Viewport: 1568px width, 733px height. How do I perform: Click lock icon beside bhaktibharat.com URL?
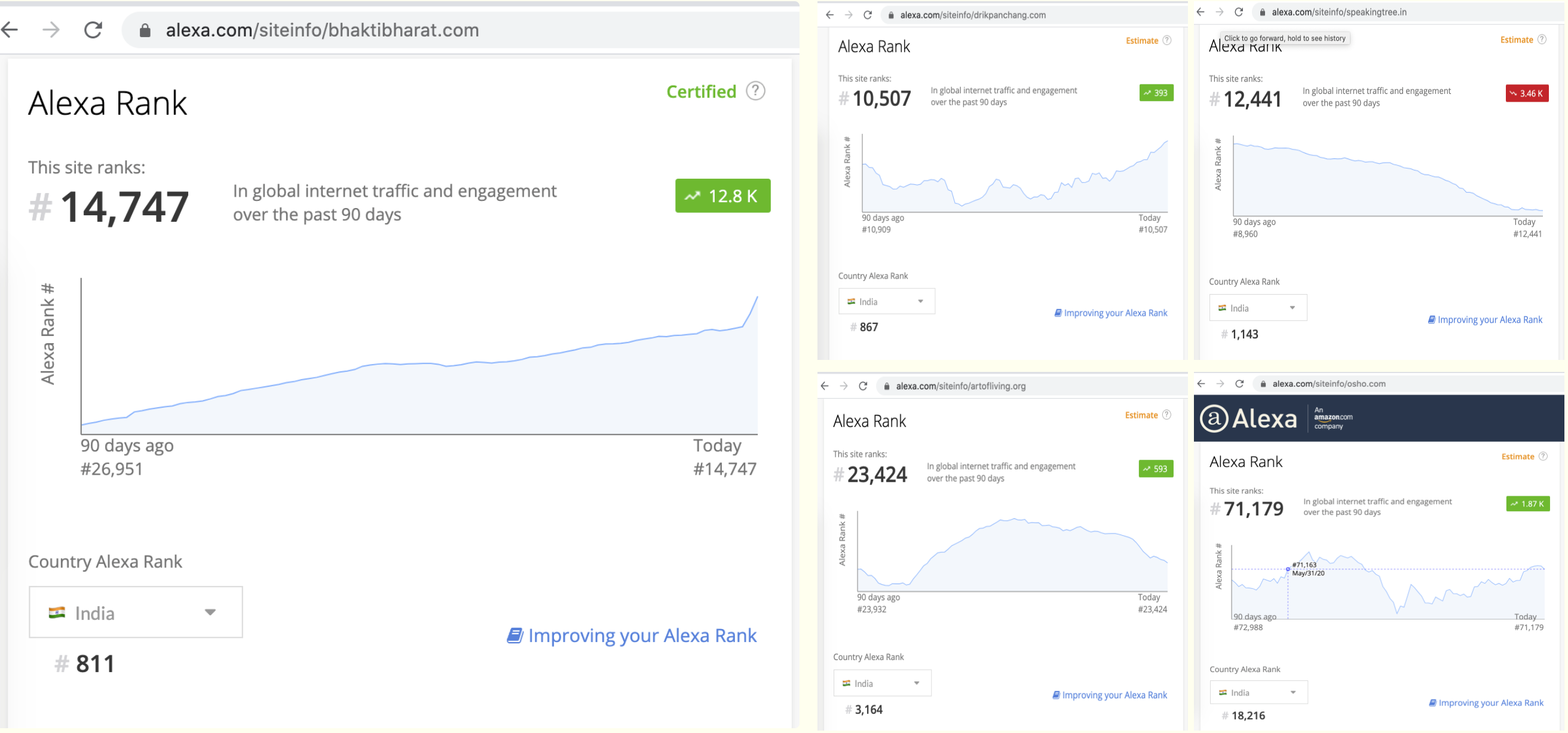[x=145, y=30]
